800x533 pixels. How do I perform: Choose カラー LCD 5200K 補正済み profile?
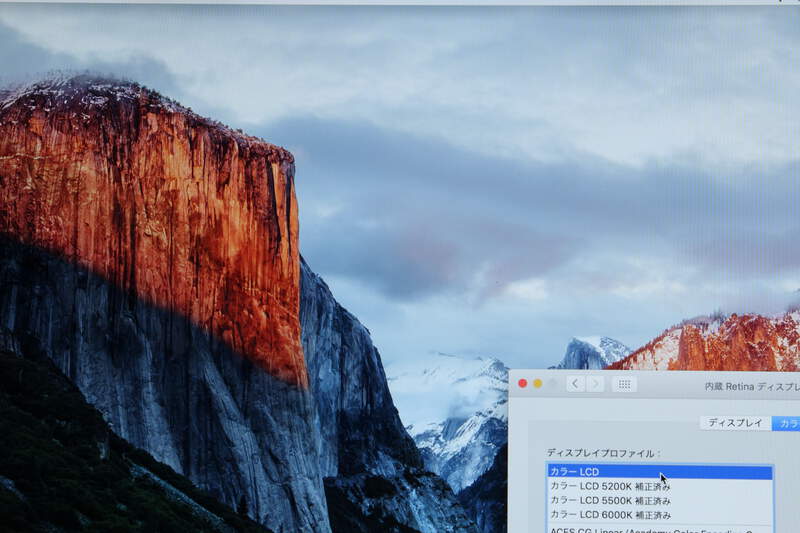tap(660, 487)
